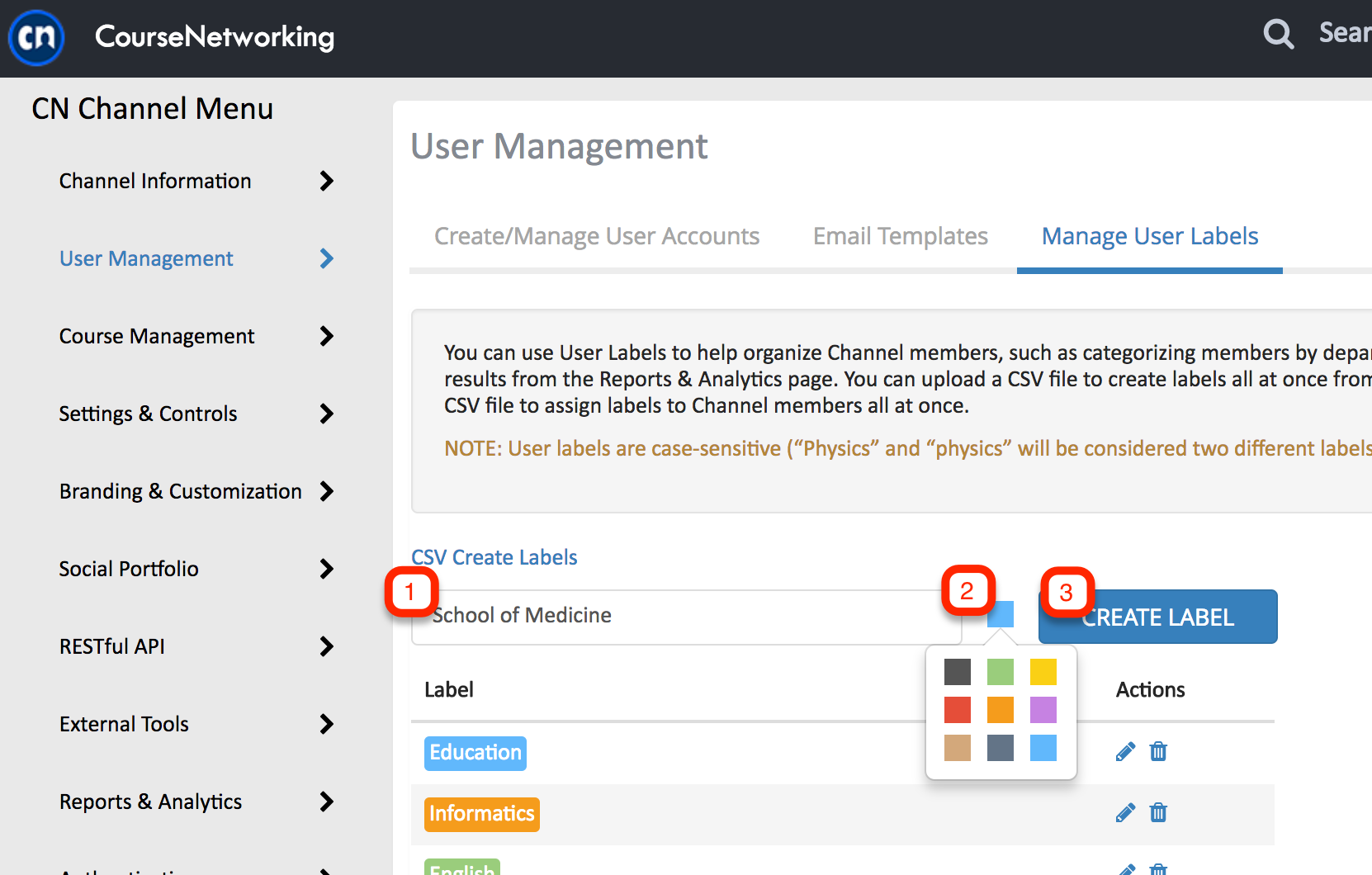Screen dimensions: 1372x875
Task: Click the CN Channel Menu heading
Action: coord(153,108)
